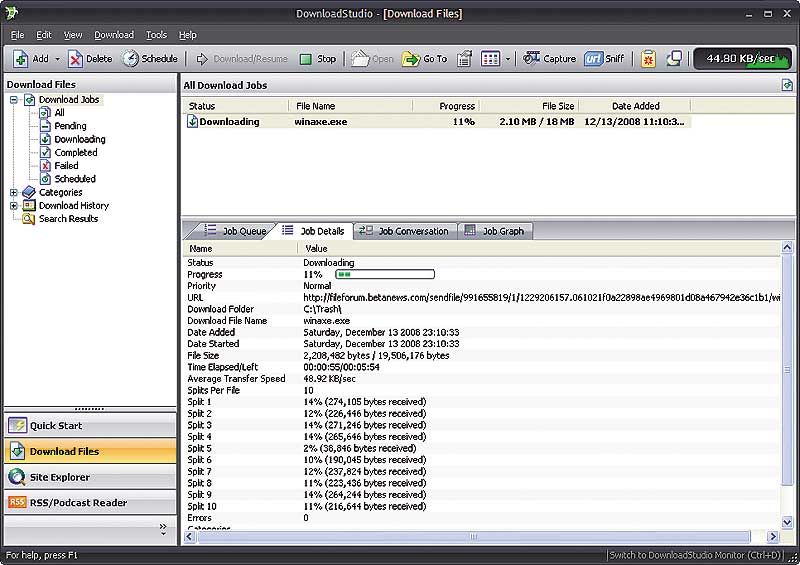Open the File menu
Screen dimensions: 800x565
pos(17,35)
